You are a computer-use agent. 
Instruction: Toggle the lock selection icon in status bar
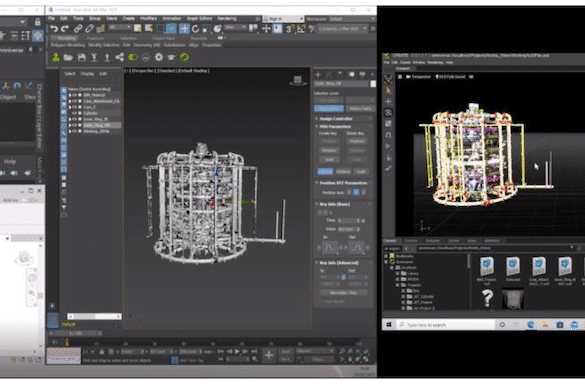(x=101, y=352)
